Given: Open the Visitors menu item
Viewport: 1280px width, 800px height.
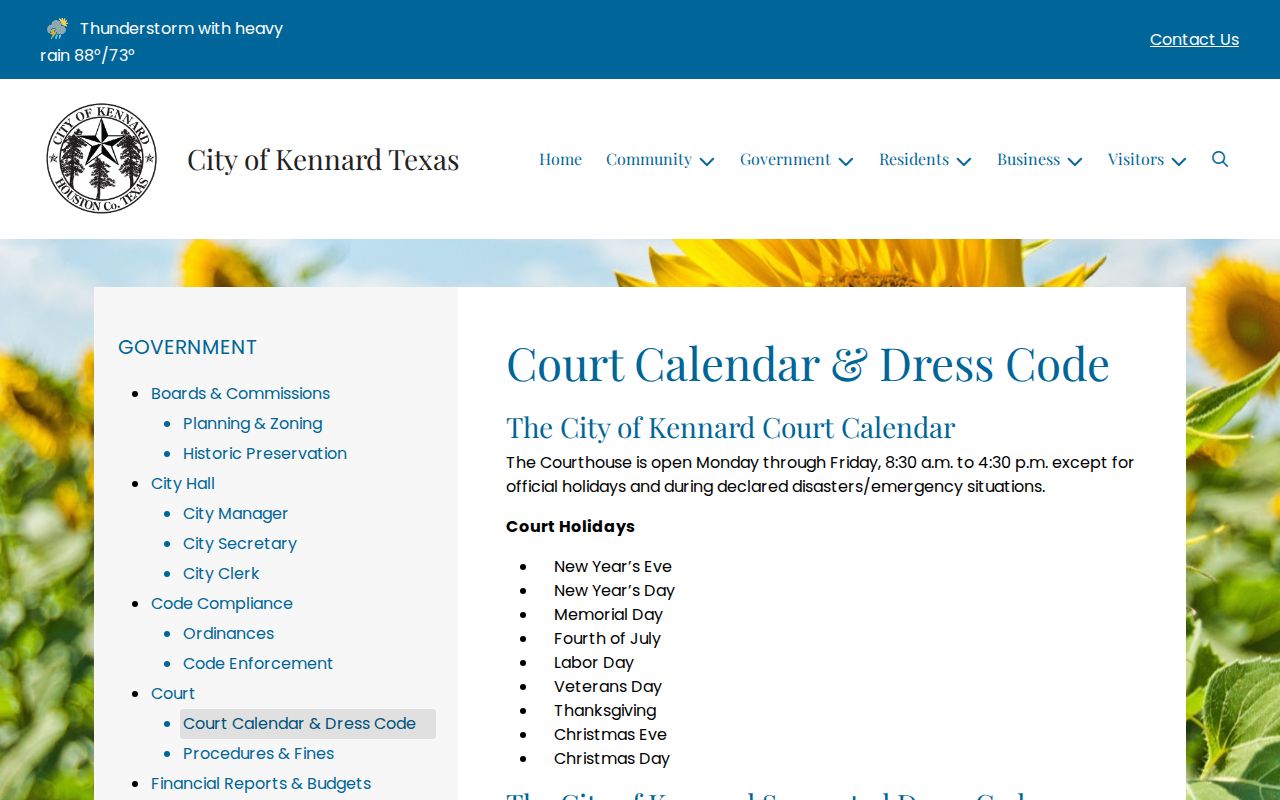Looking at the screenshot, I should [1136, 159].
